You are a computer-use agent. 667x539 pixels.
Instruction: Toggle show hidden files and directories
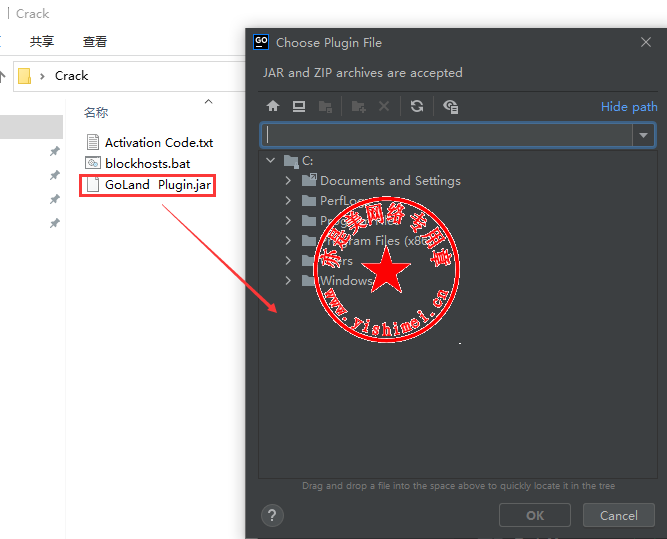(450, 106)
